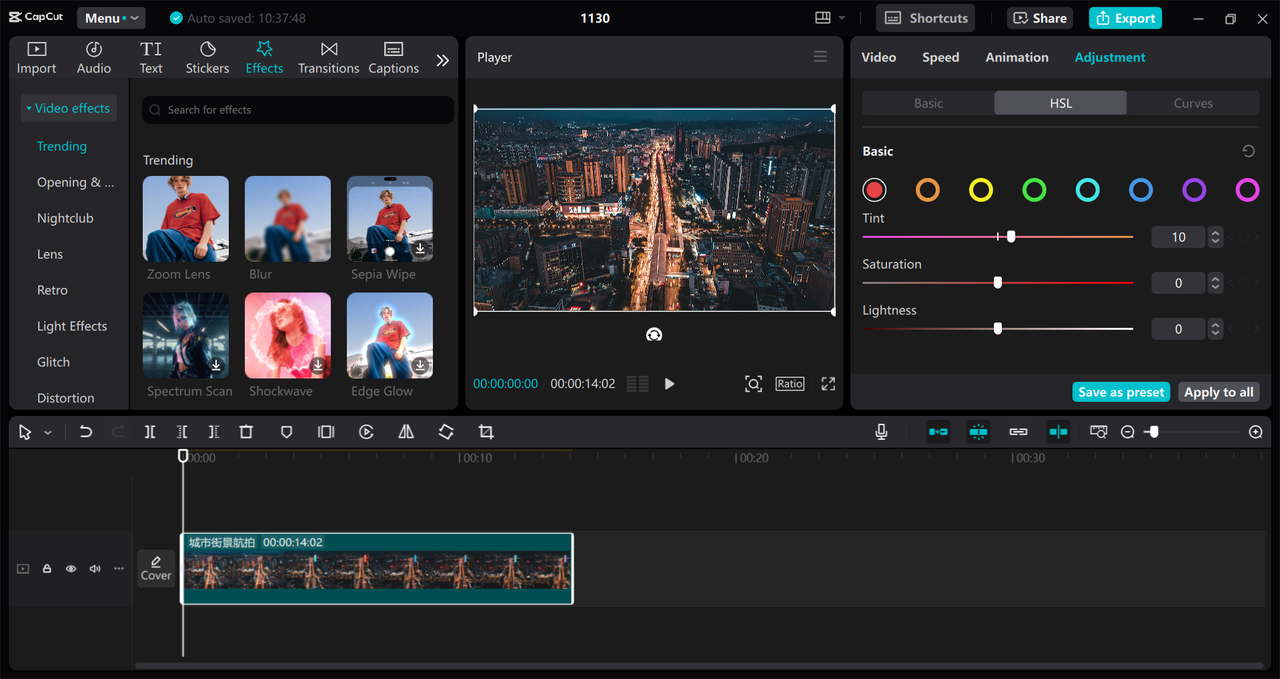Add a marker with shield icon
This screenshot has width=1280, height=679.
pos(286,432)
